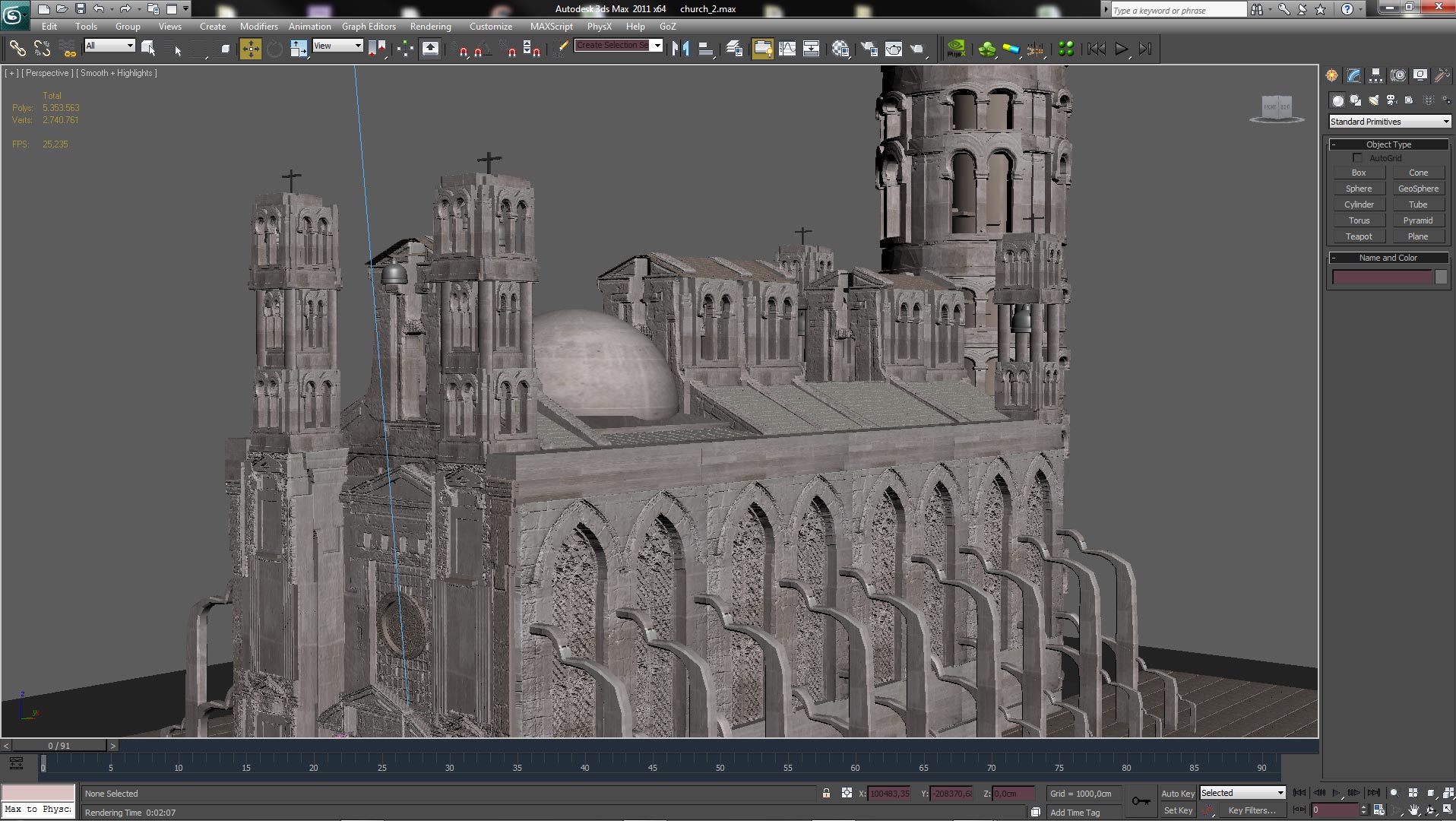
Task: Open the GoZ menu
Action: 668,27
